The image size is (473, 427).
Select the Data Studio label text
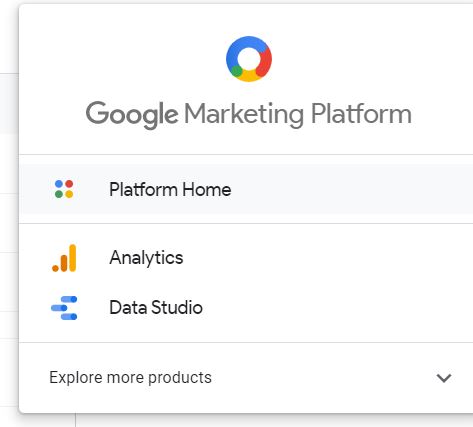156,307
